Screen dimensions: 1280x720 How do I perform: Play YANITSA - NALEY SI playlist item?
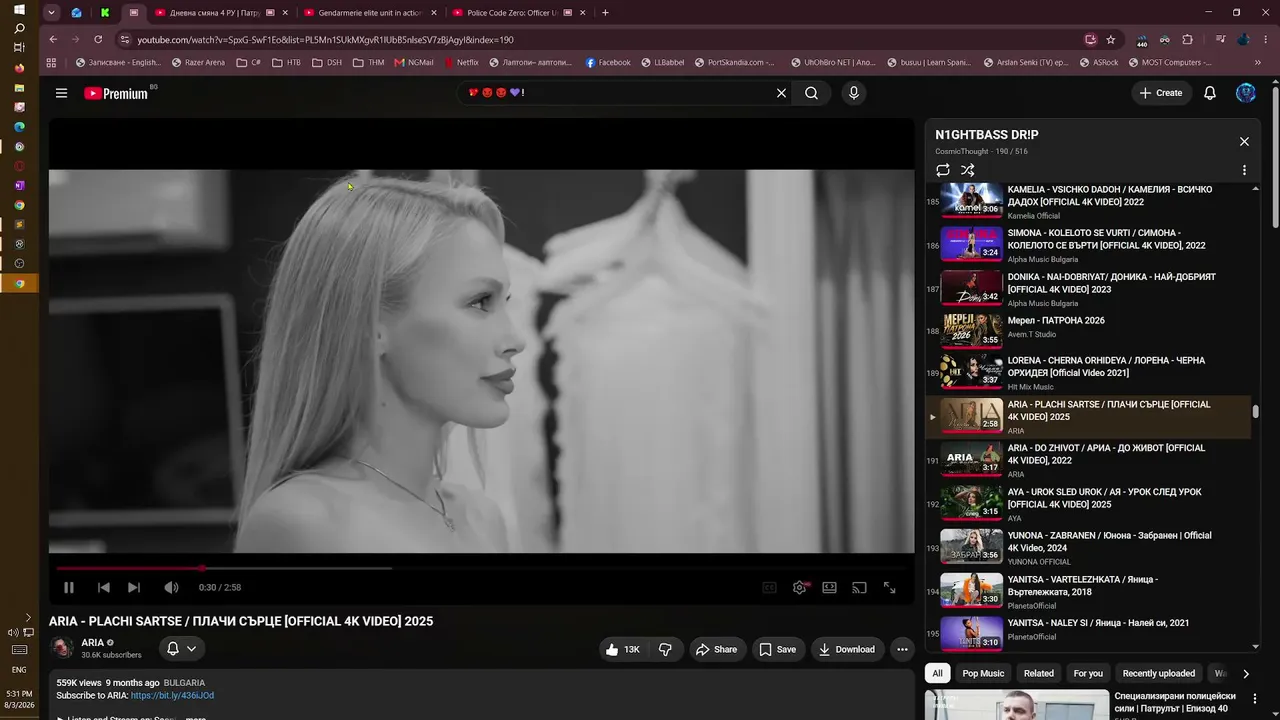click(1089, 632)
